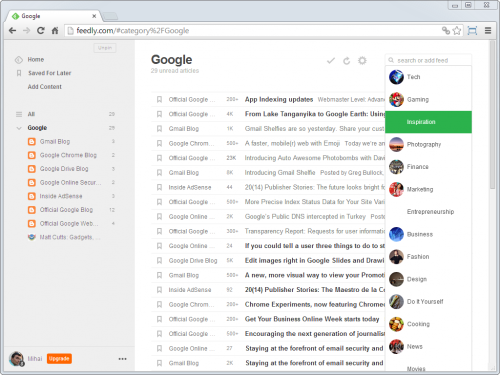Open Home in the sidebar
This screenshot has height=375, width=500.
click(x=36, y=60)
